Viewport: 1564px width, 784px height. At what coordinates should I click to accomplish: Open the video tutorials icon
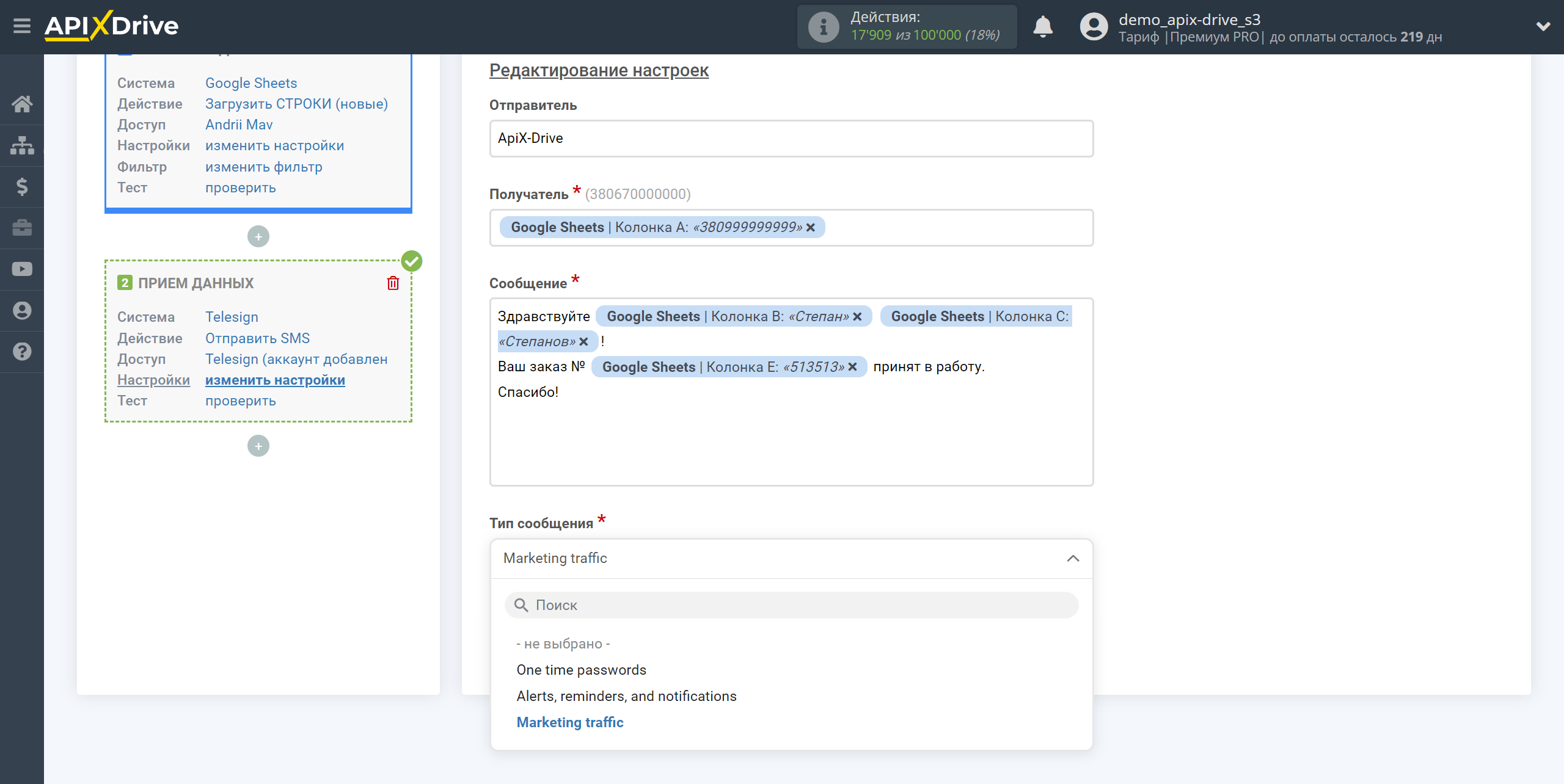pyautogui.click(x=22, y=269)
